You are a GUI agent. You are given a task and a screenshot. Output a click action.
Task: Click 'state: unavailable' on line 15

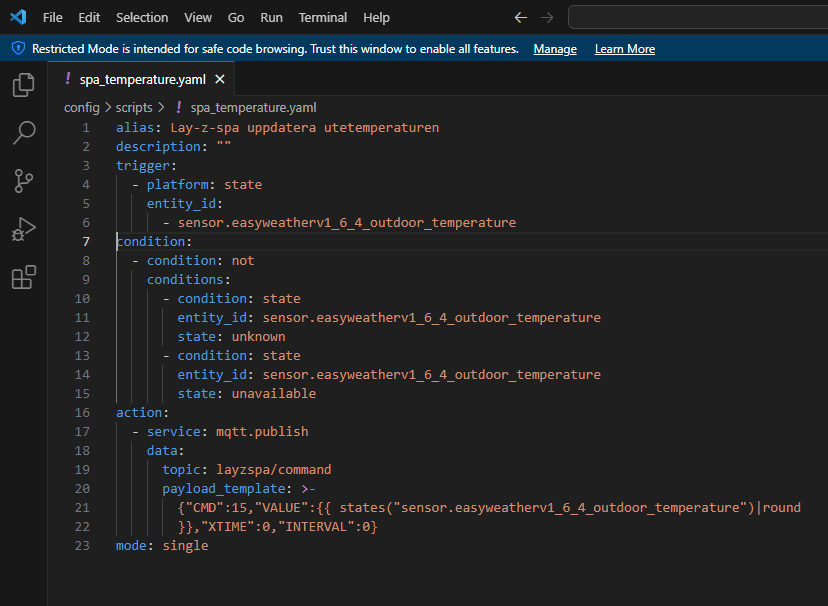click(x=247, y=394)
